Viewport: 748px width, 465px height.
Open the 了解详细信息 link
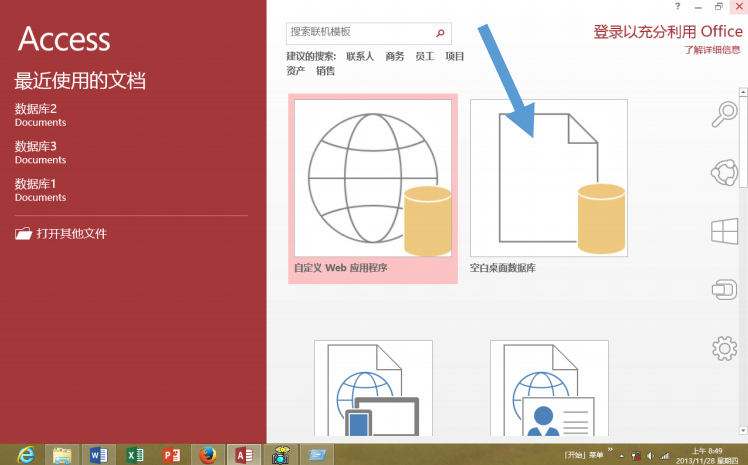pyautogui.click(x=712, y=50)
